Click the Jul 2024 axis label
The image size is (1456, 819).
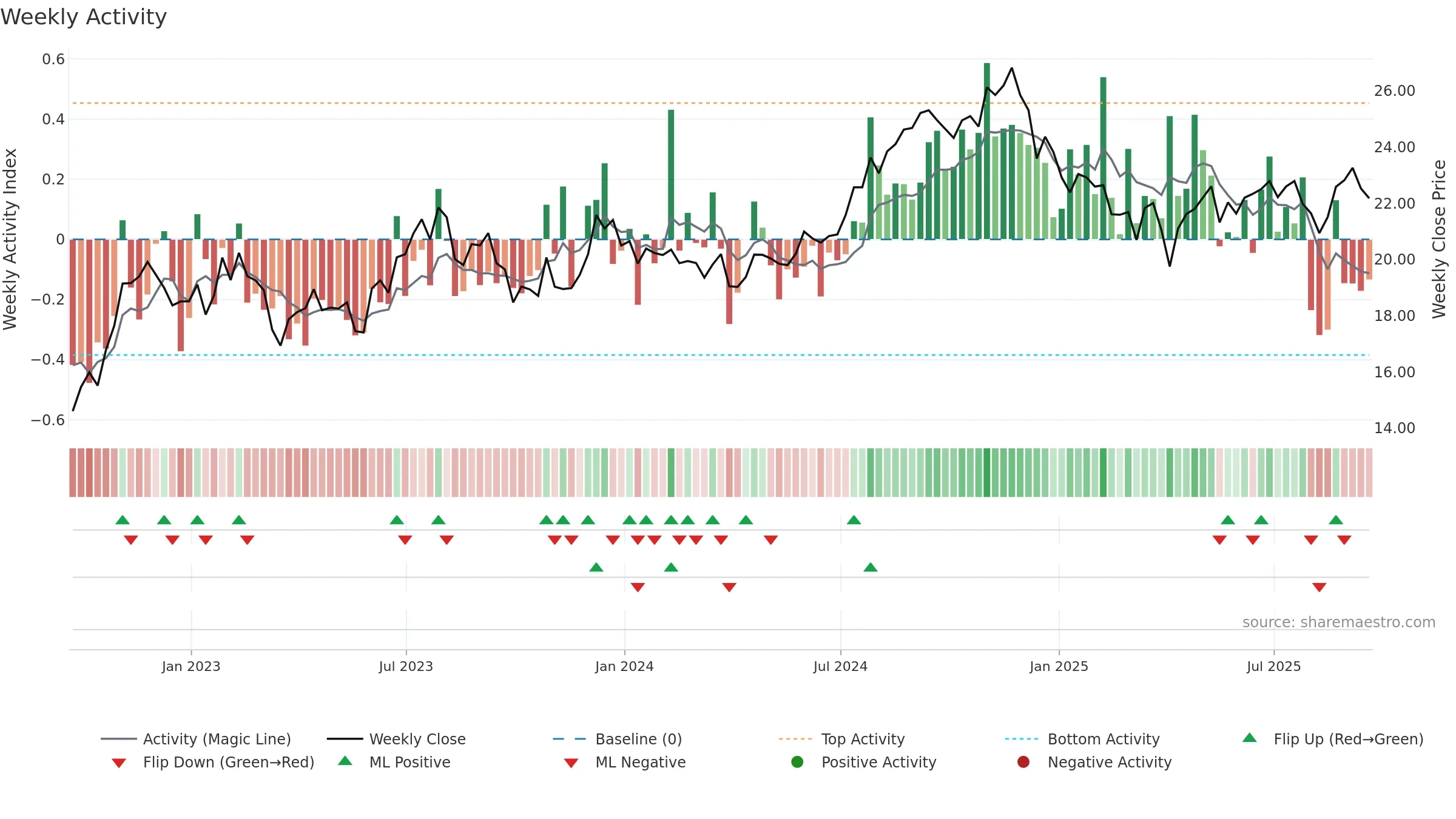pos(840,666)
